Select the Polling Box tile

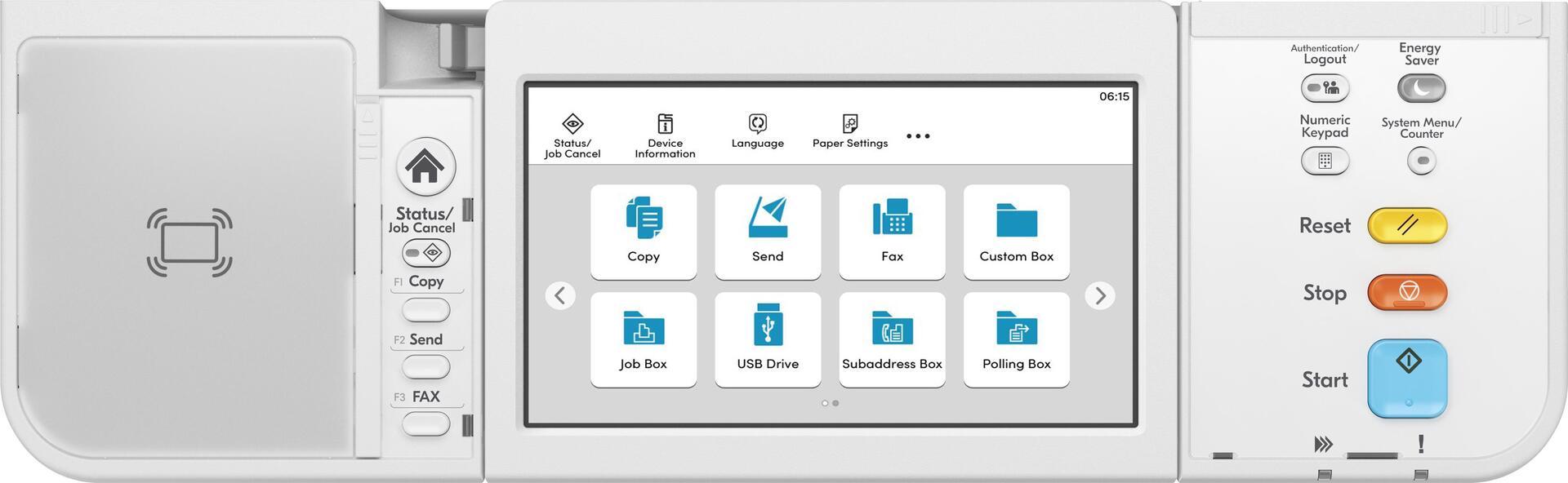click(x=1016, y=339)
